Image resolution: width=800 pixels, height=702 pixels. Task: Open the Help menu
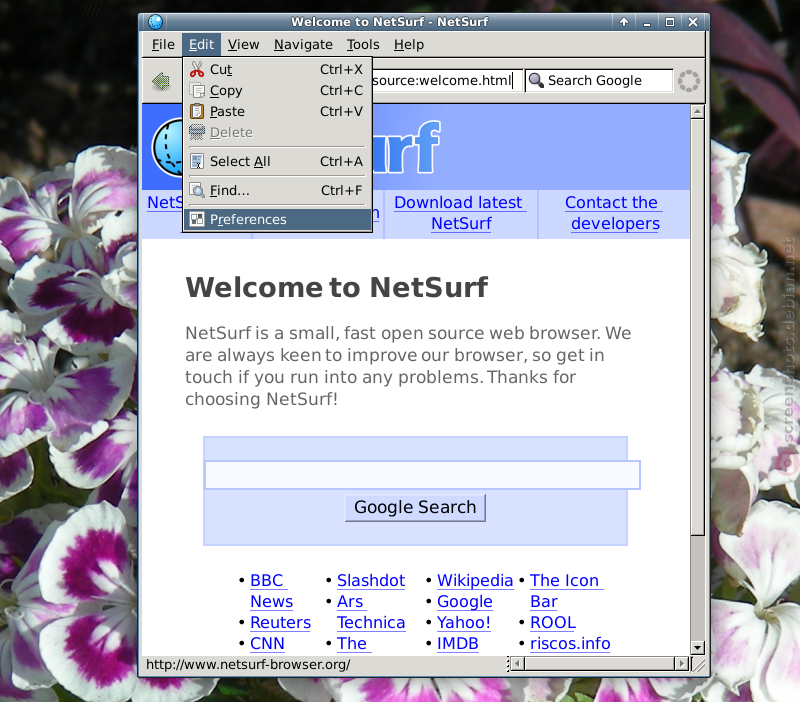tap(409, 45)
